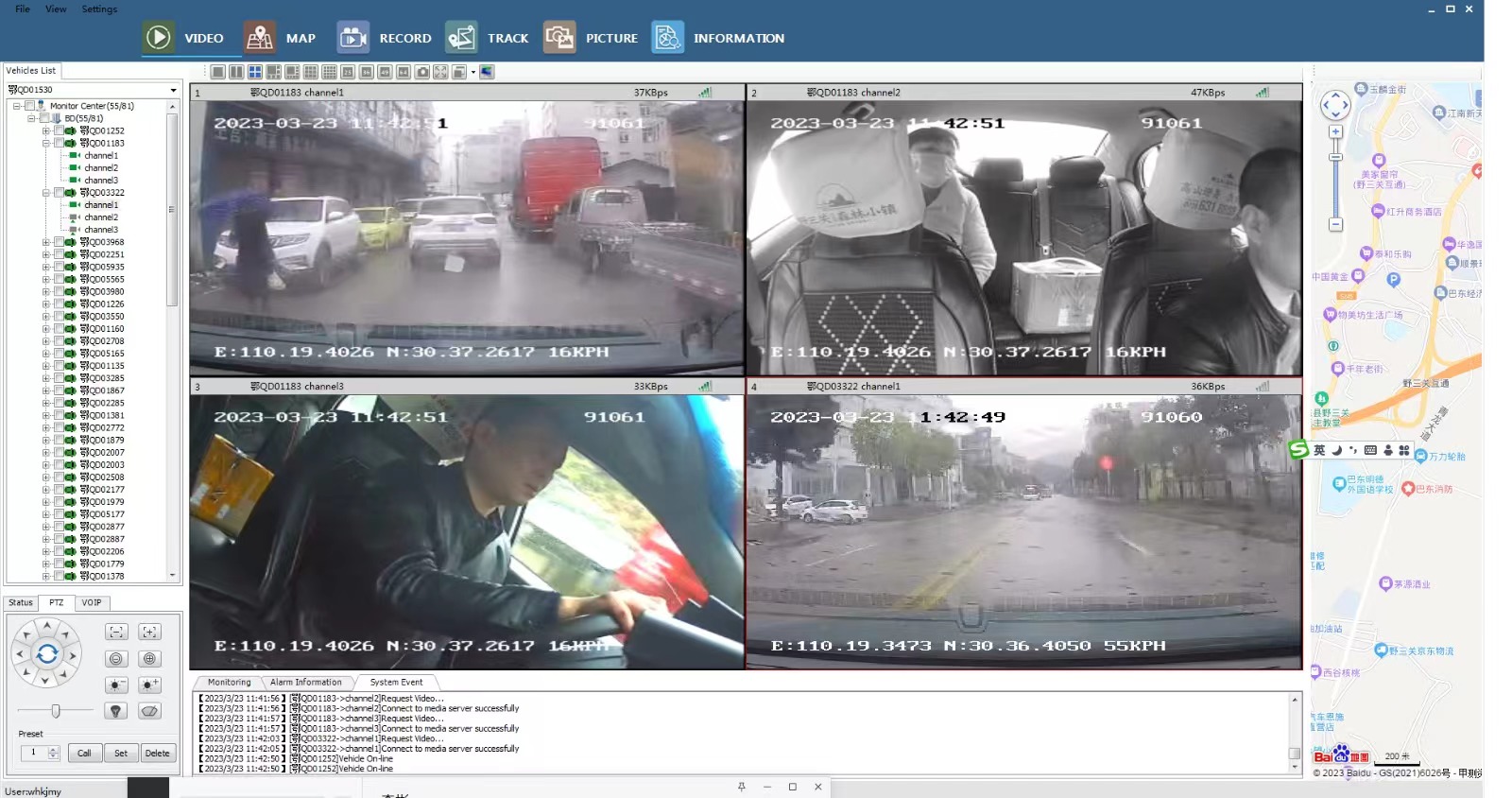The height and width of the screenshot is (798, 1512).
Task: Choose the 49-window layout
Action: click(x=385, y=72)
